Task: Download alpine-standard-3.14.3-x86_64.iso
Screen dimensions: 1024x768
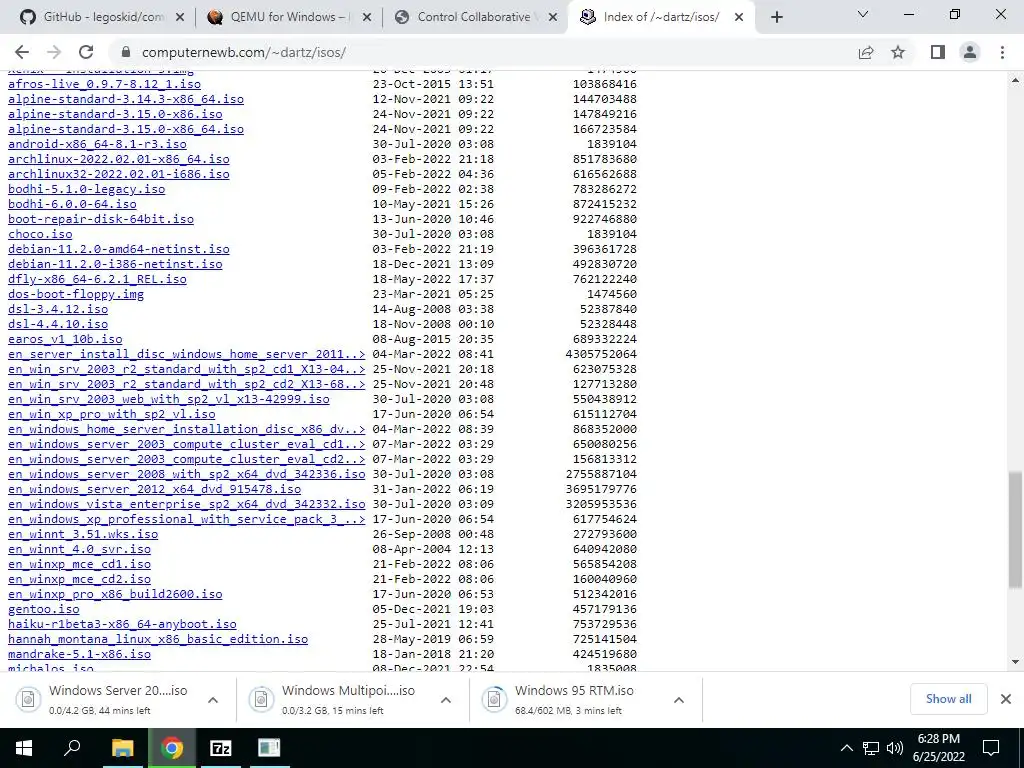Action: click(126, 99)
